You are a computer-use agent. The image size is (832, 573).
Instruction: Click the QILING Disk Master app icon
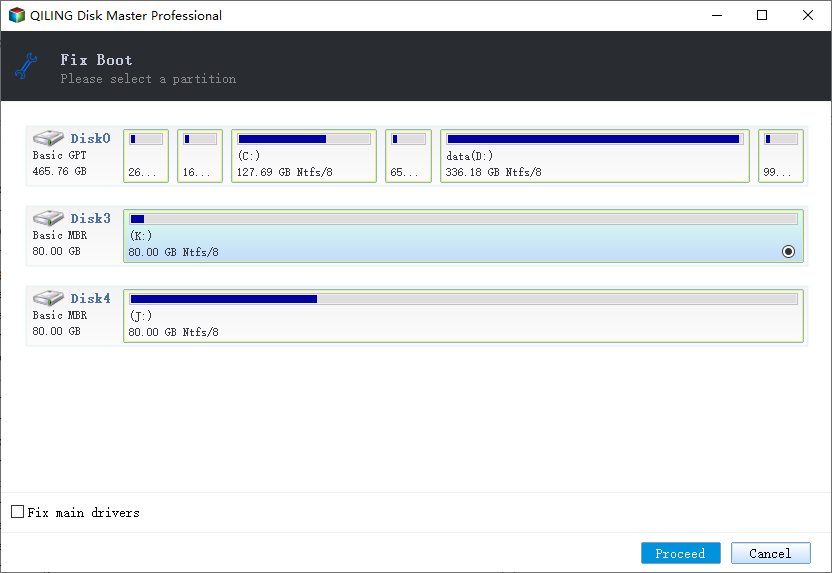17,15
